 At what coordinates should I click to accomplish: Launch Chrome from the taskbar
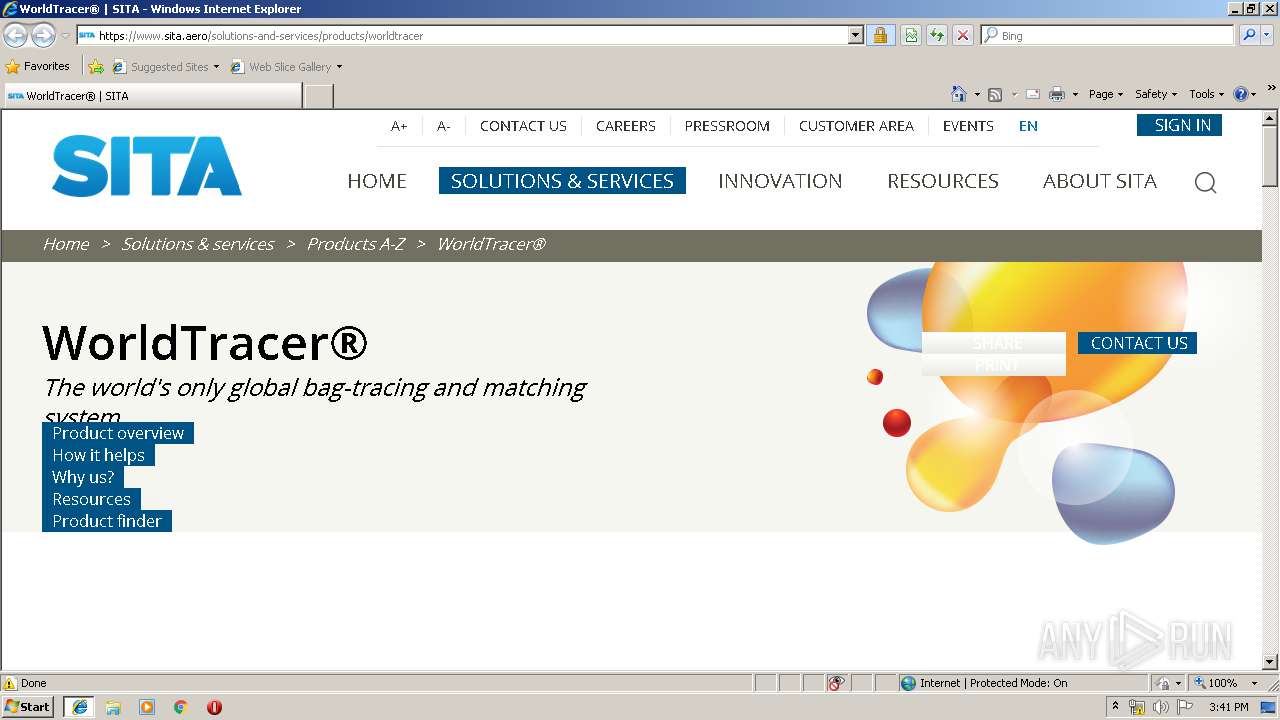(181, 707)
